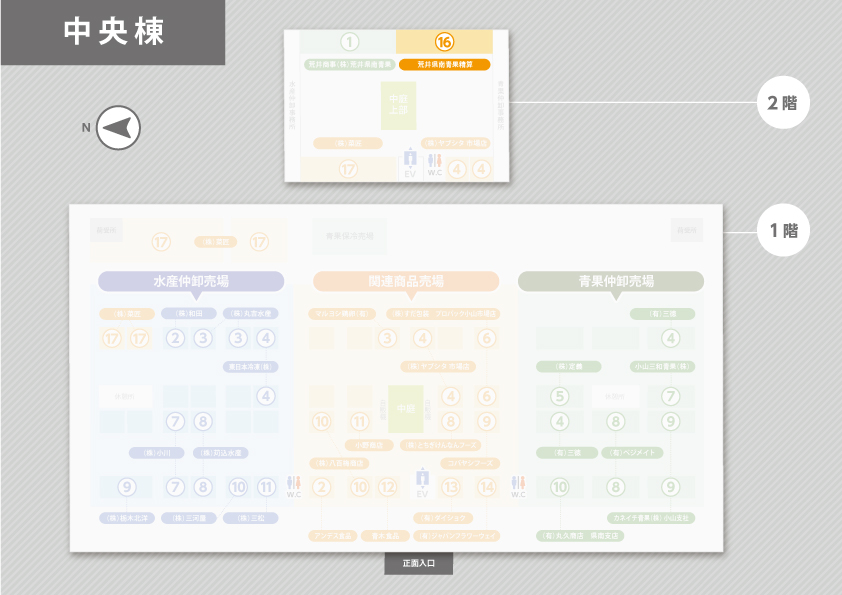Screen dimensions: 842x595
Task: Select stall number 17 on the 2F map
Action: (348, 169)
